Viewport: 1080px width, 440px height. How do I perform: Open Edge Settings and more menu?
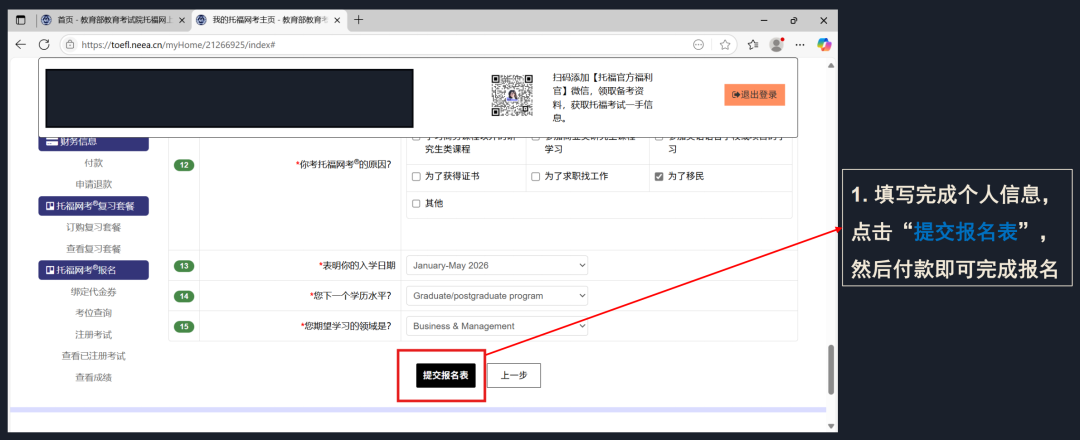coord(800,45)
